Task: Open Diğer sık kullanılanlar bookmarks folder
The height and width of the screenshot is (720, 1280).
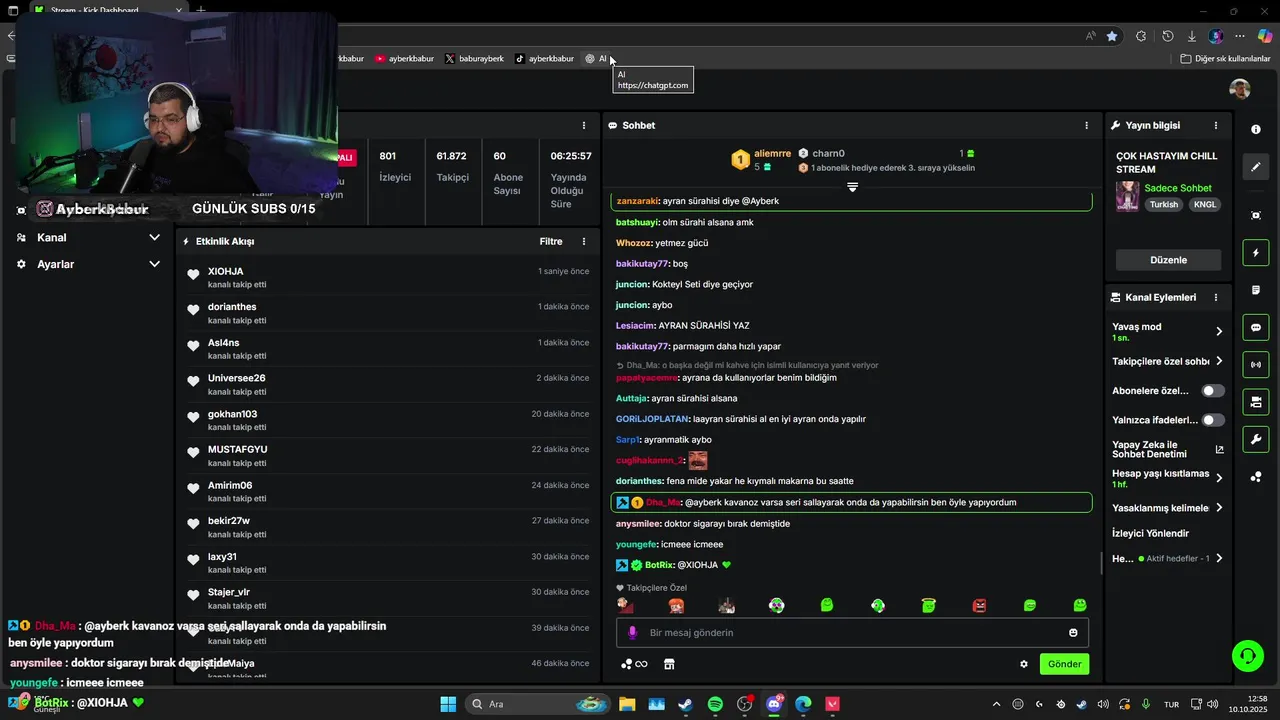Action: pyautogui.click(x=1225, y=59)
